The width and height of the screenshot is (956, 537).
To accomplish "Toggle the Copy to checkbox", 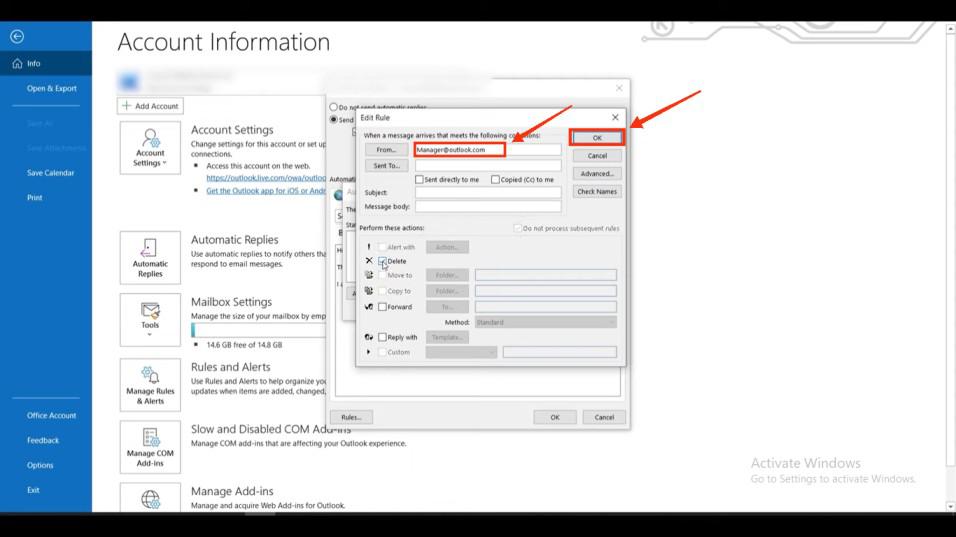I will tap(382, 291).
